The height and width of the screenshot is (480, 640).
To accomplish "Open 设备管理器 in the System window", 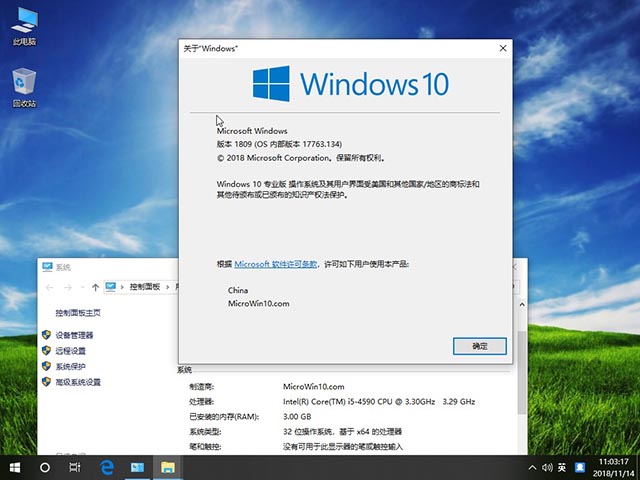I will 74,335.
